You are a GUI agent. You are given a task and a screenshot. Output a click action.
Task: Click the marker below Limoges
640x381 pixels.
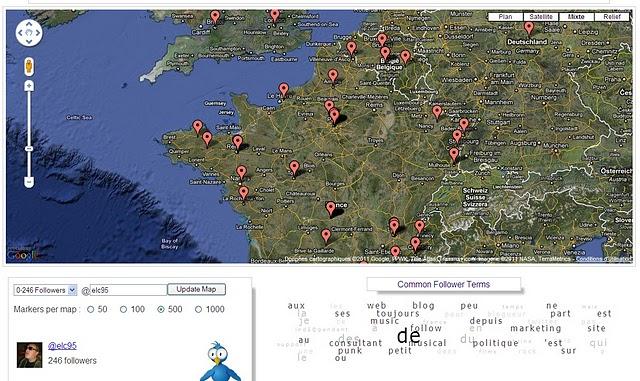326,236
